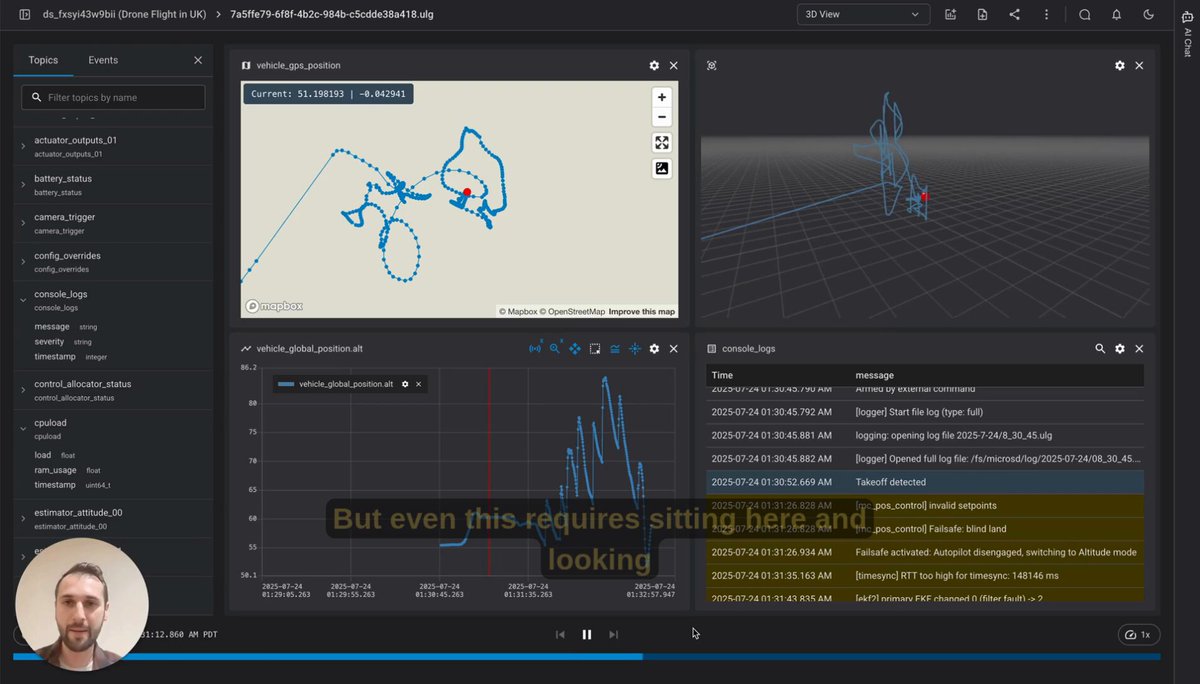Image resolution: width=1200 pixels, height=684 pixels.
Task: Open legend series vehicle_global_position.alt settings gear
Action: click(x=405, y=384)
